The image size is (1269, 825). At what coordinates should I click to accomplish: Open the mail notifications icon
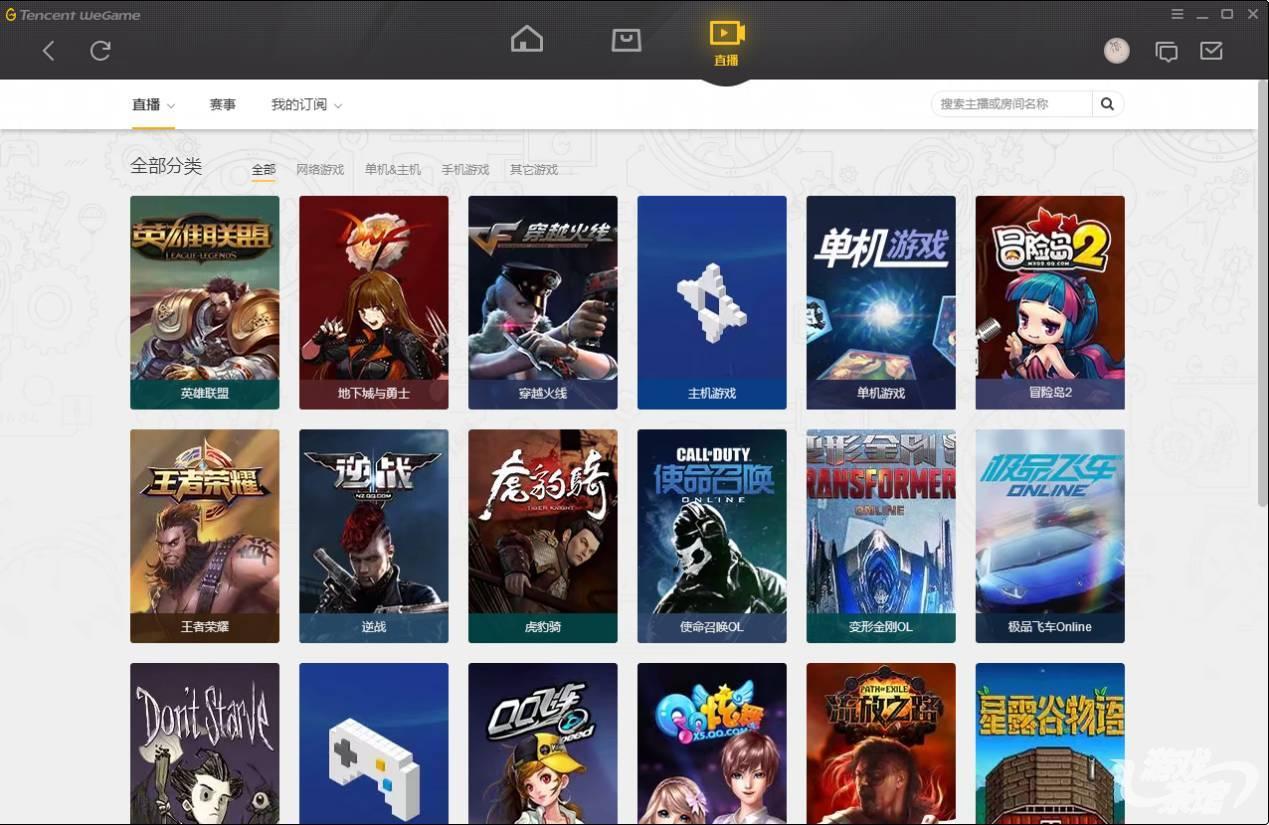[1211, 50]
